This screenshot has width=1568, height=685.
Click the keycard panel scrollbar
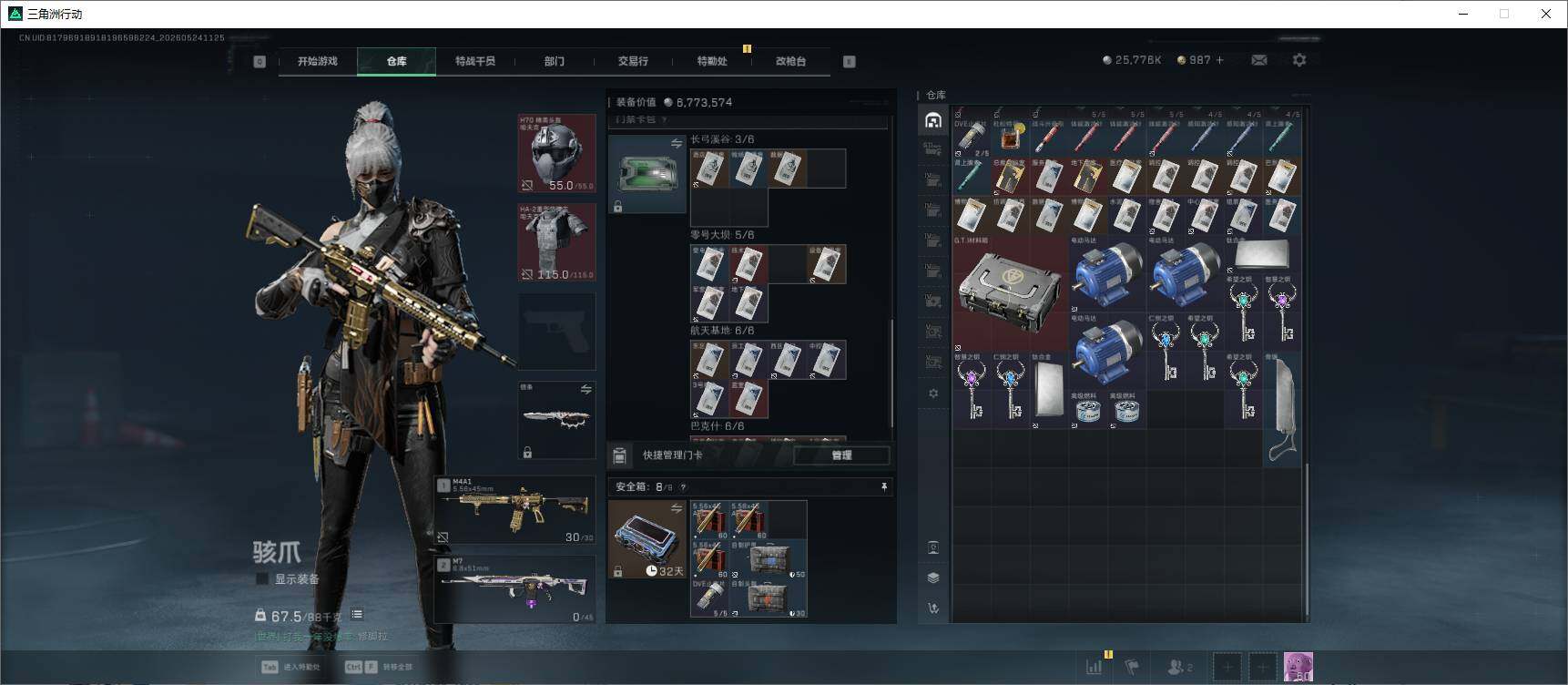tap(891, 372)
